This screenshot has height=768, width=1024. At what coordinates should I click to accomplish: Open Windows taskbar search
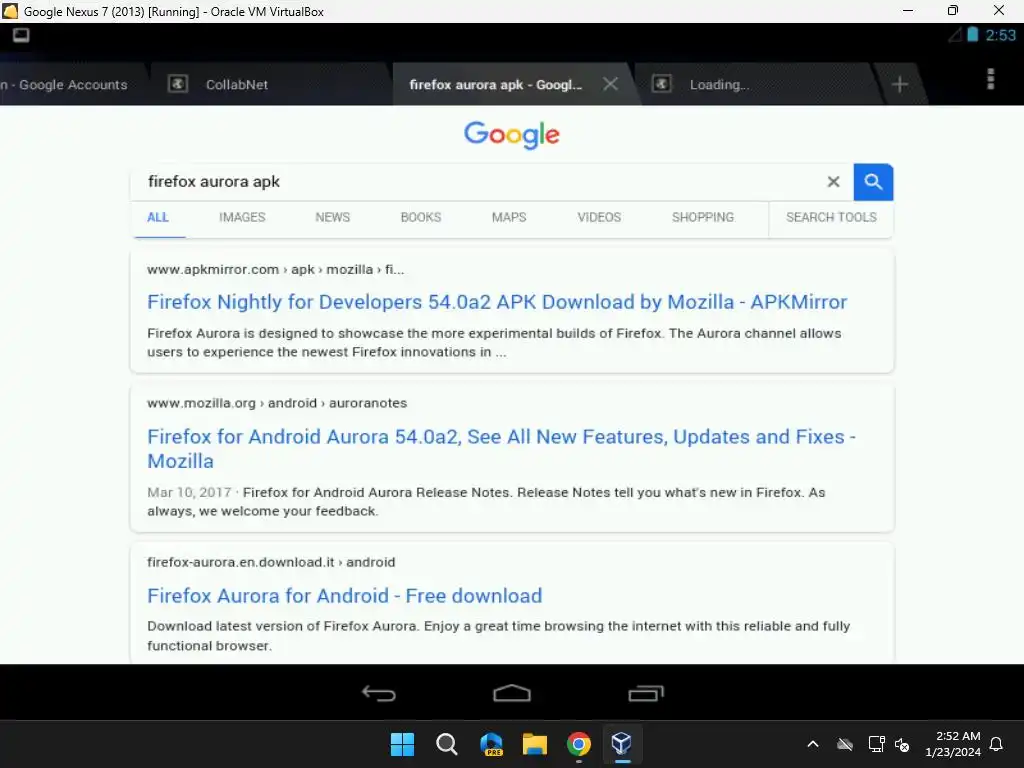(x=447, y=744)
